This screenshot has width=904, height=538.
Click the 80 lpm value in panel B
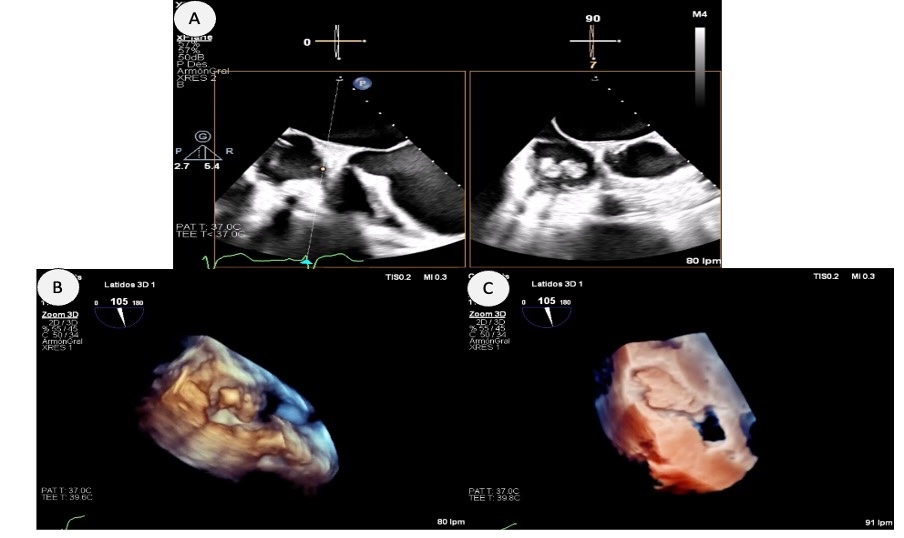(451, 522)
